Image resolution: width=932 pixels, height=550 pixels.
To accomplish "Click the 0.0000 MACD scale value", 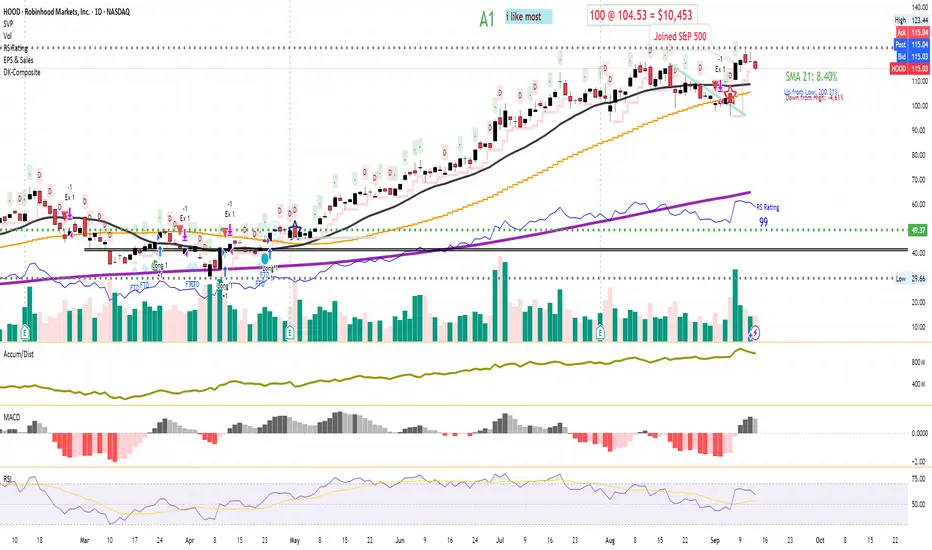I will coord(919,433).
